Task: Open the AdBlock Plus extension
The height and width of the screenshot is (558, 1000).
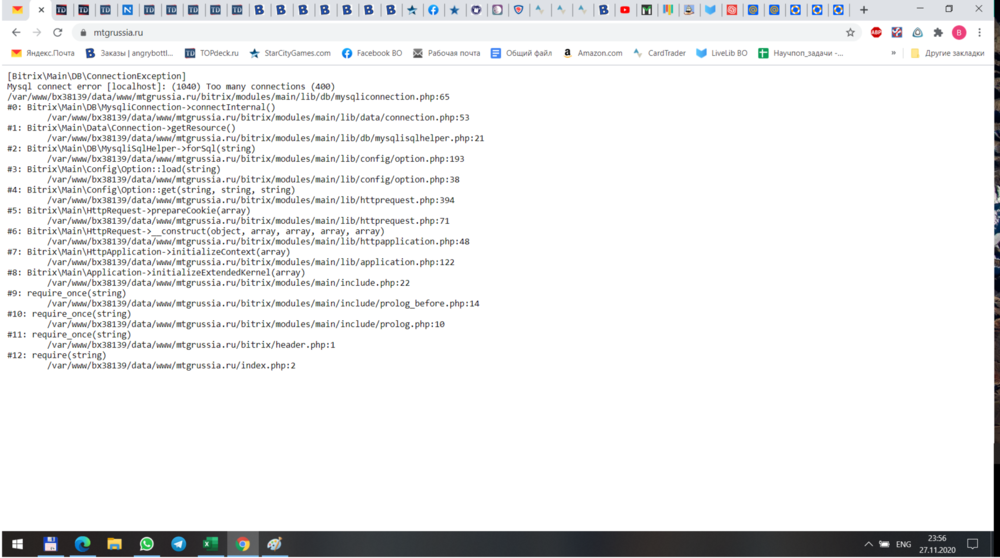Action: click(876, 33)
